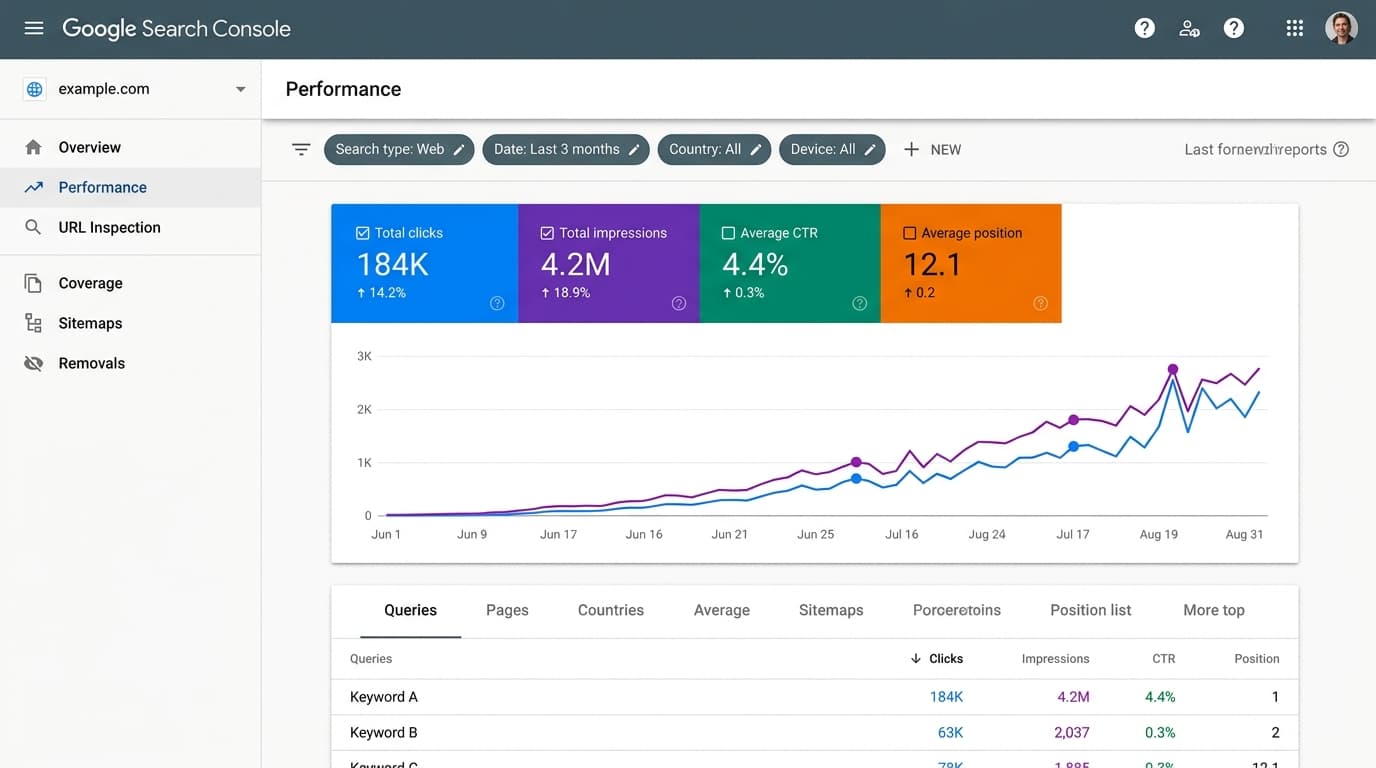Click help icon beside last reports text
This screenshot has width=1376, height=768.
pyautogui.click(x=1341, y=149)
